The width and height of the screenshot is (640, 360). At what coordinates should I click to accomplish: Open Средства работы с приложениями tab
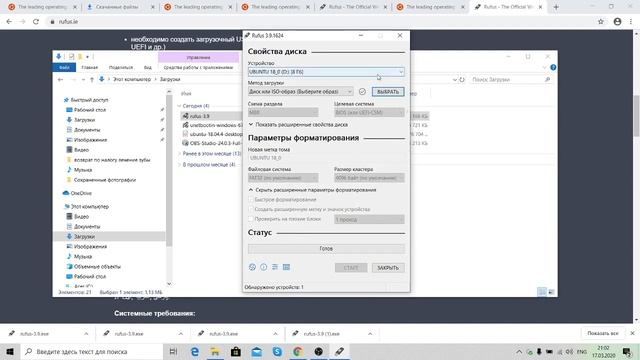click(198, 67)
